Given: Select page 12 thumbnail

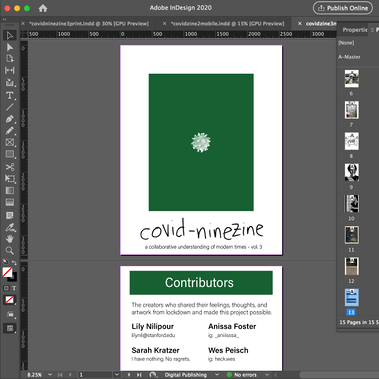Looking at the screenshot, I should click(x=352, y=266).
